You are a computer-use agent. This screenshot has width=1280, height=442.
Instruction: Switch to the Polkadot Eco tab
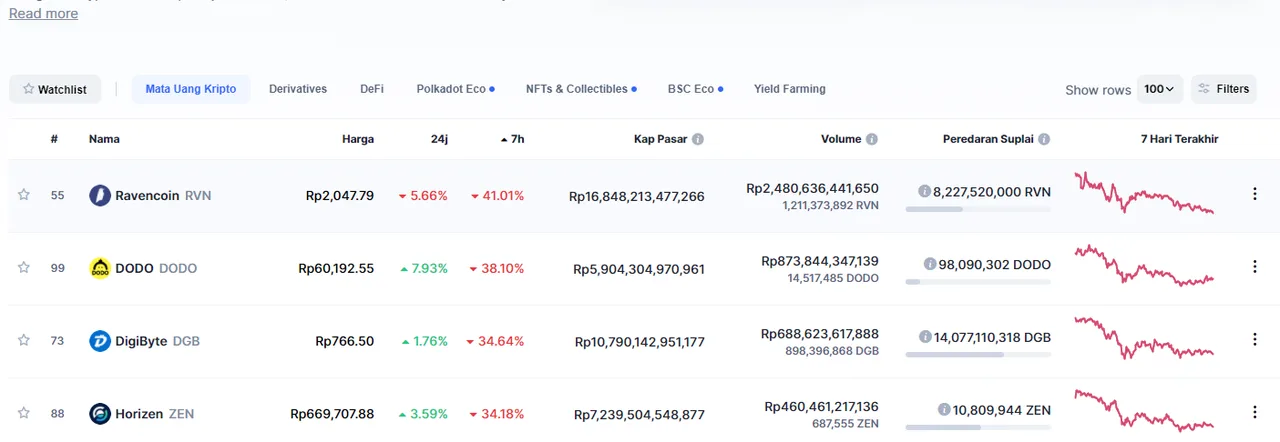click(456, 89)
